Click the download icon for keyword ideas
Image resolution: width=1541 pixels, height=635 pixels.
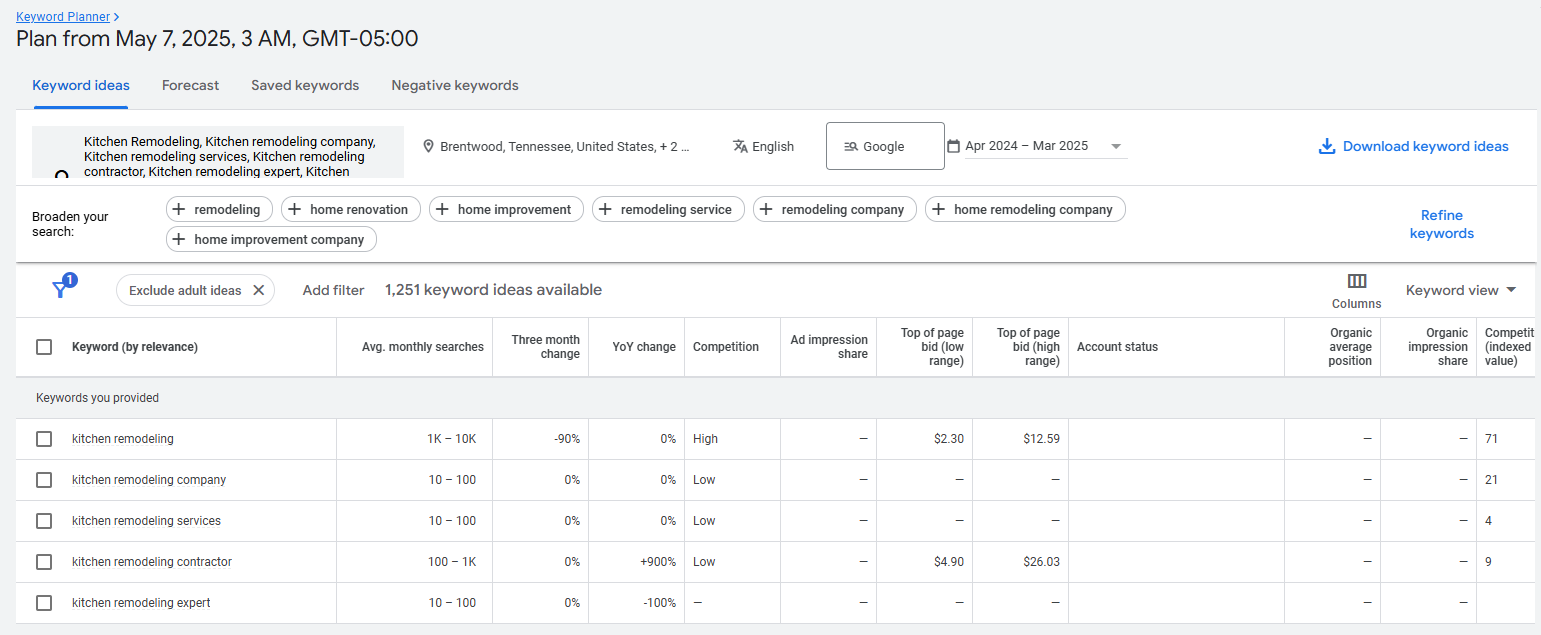point(1327,146)
